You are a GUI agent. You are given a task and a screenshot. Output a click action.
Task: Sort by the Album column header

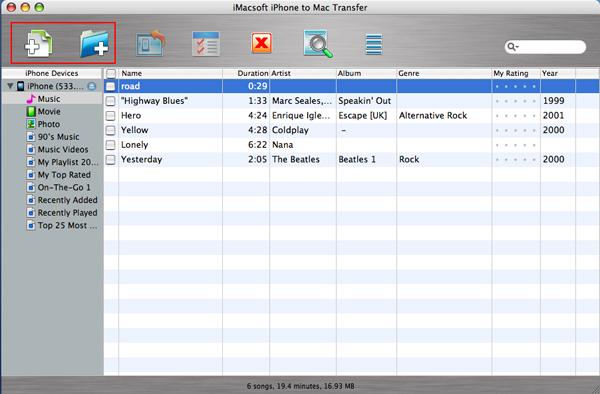[366, 73]
